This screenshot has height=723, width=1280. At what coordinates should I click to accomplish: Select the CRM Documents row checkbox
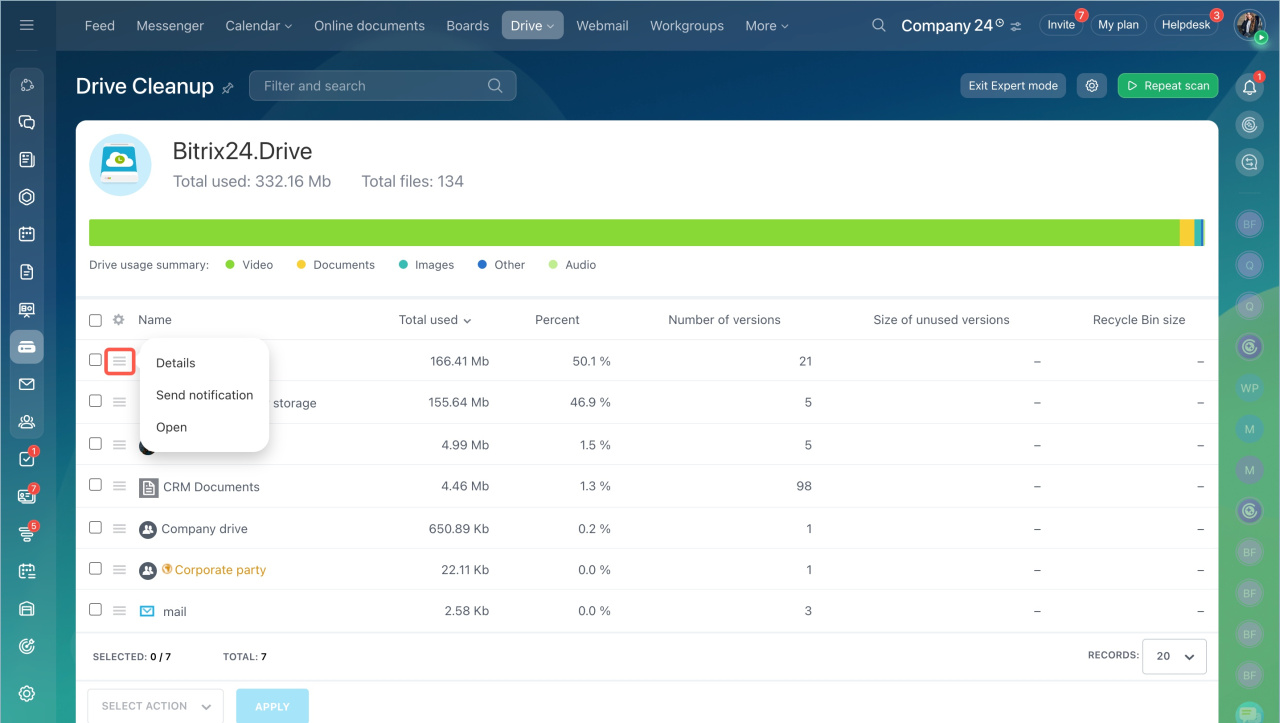[x=95, y=485]
